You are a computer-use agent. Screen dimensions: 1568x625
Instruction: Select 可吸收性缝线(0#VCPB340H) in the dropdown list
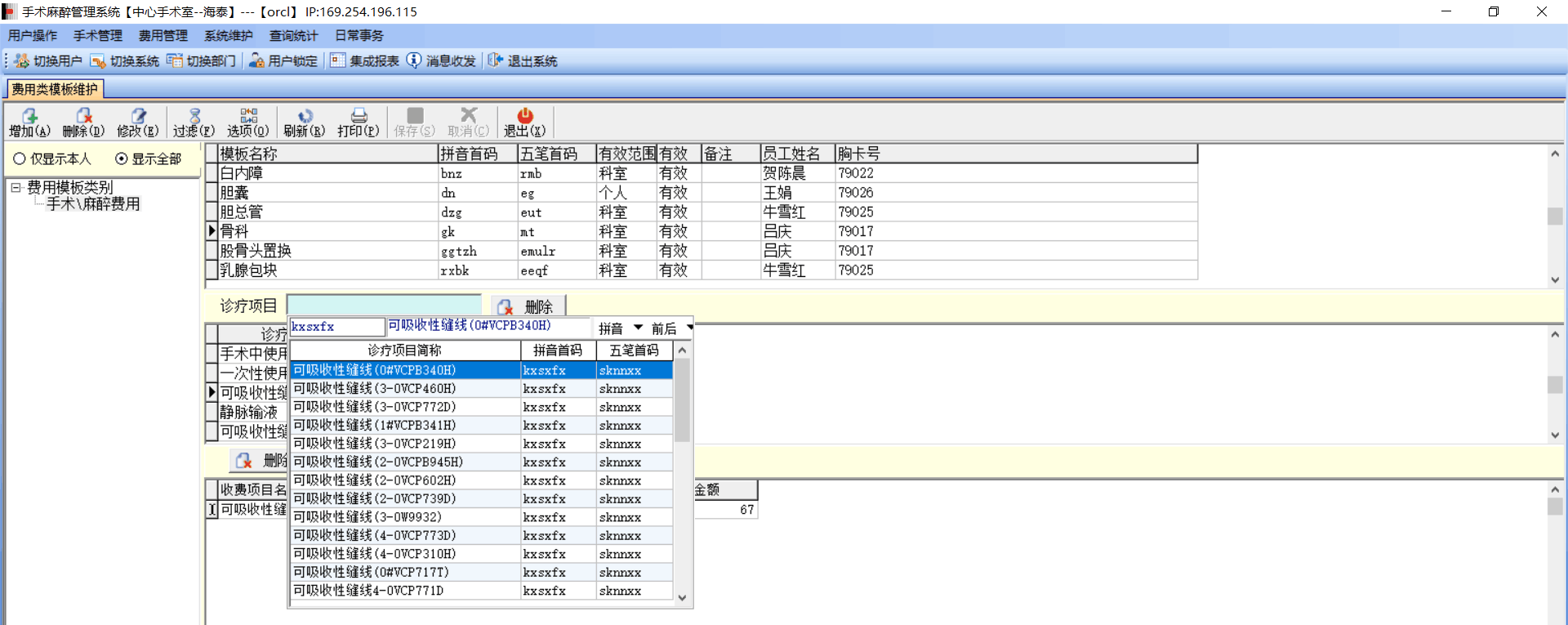(x=481, y=370)
